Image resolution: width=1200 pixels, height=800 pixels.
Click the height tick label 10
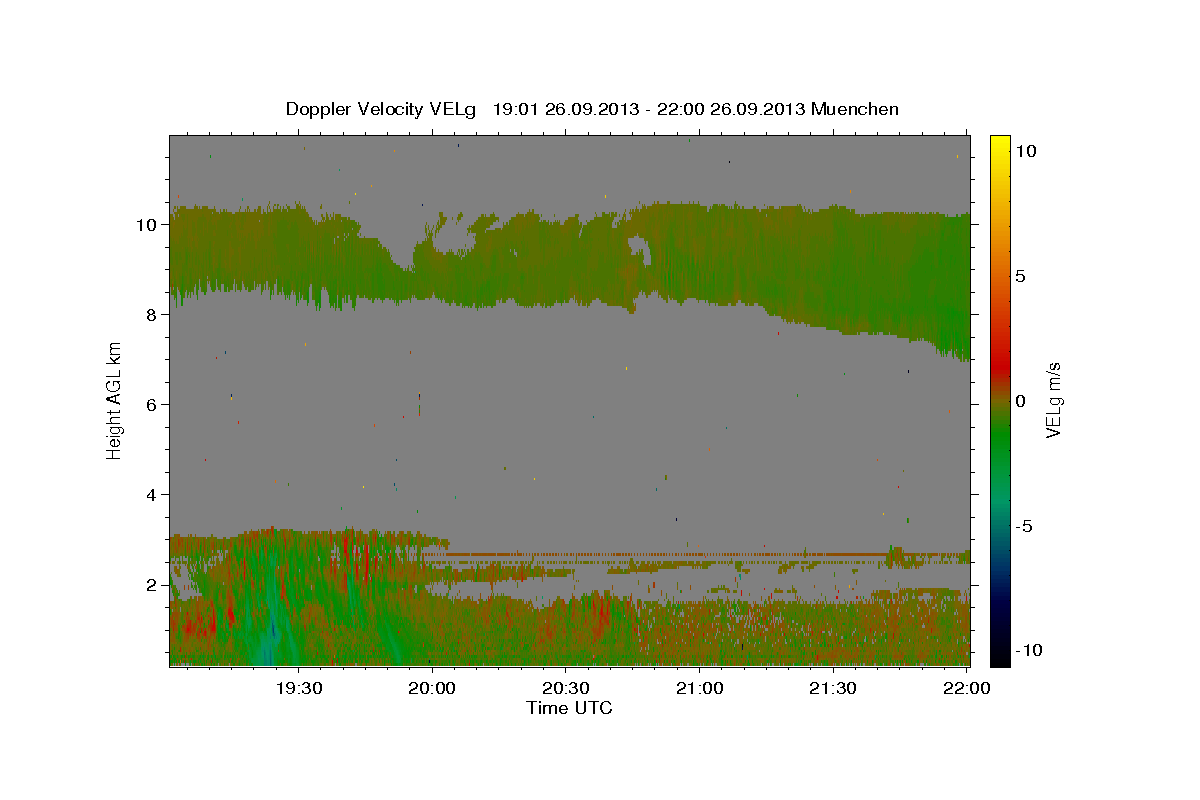[x=147, y=225]
